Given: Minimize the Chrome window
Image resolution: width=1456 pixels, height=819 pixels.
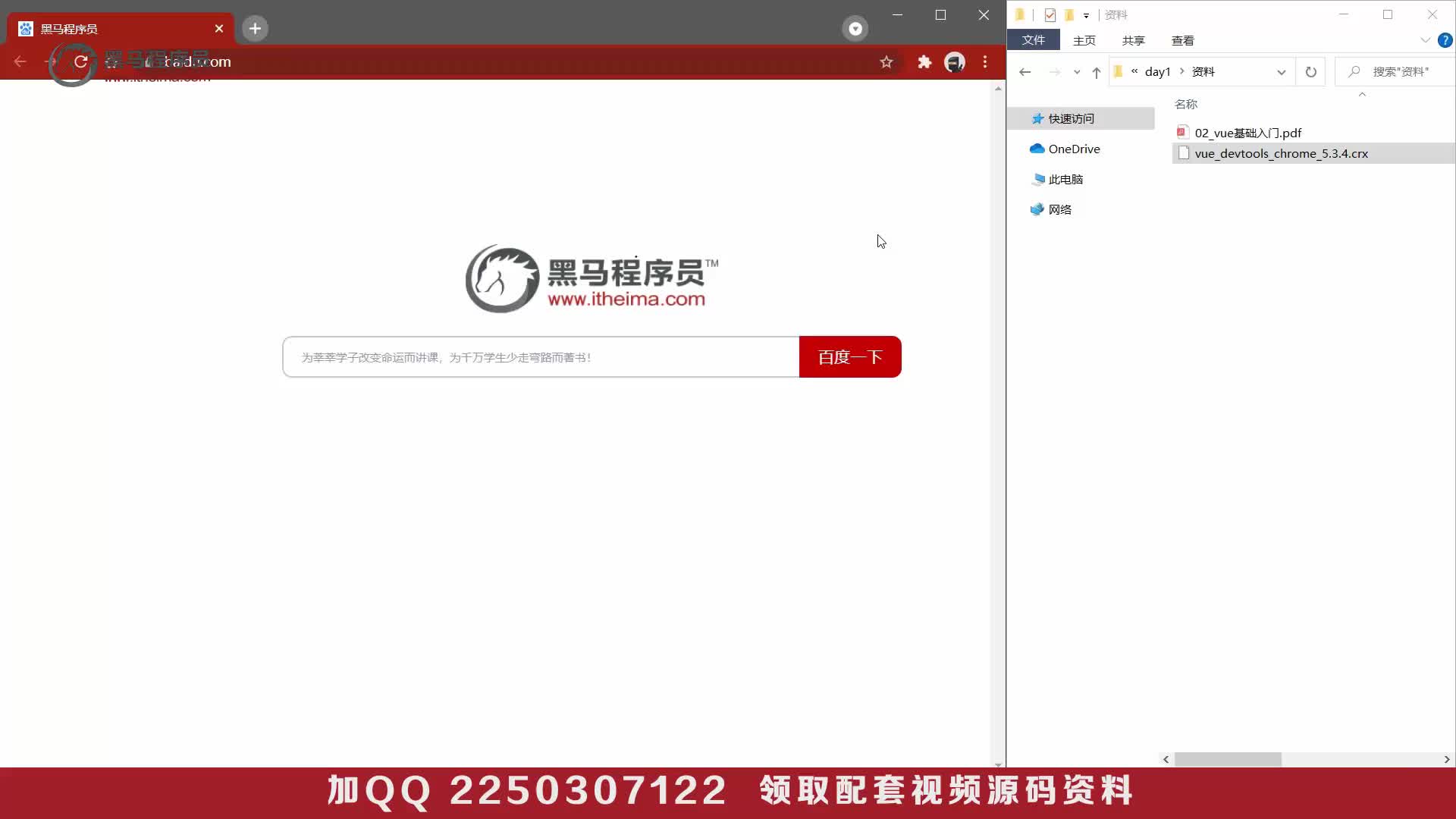Looking at the screenshot, I should (x=897, y=14).
